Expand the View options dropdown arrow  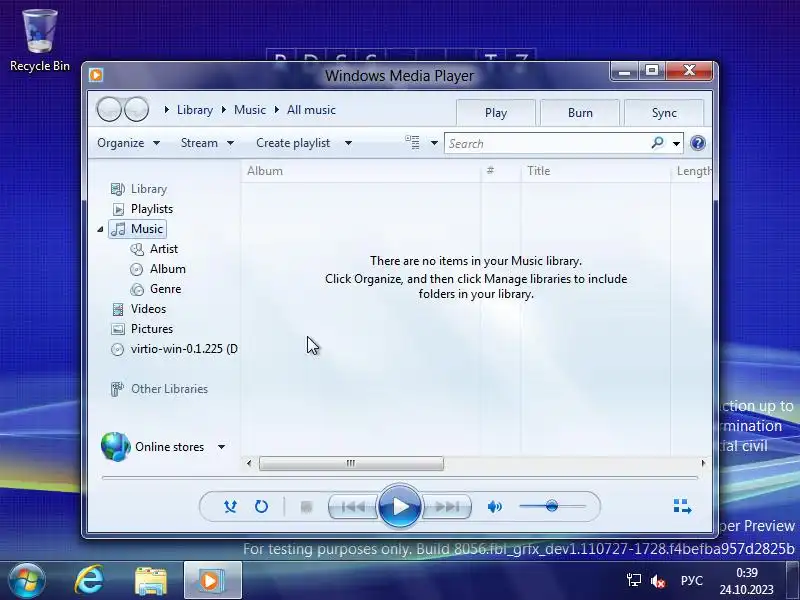(434, 143)
